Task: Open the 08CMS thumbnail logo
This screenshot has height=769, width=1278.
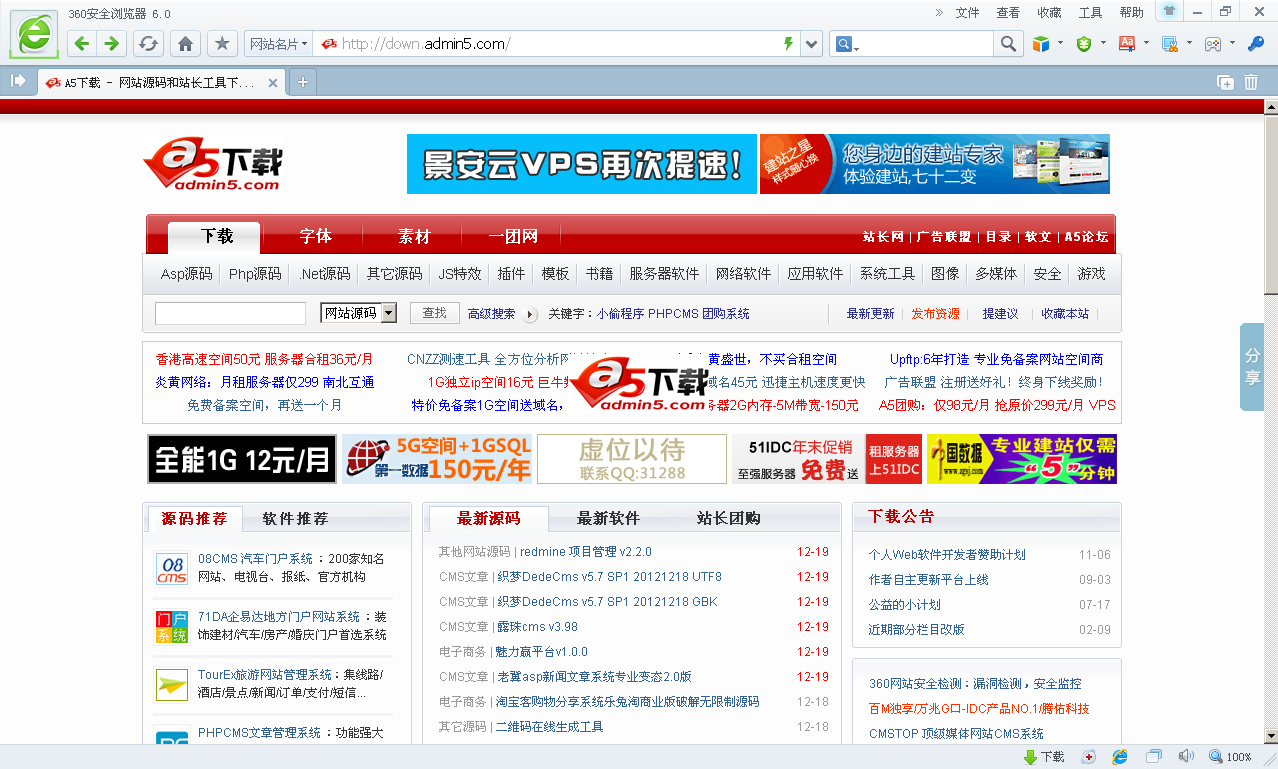Action: (172, 569)
